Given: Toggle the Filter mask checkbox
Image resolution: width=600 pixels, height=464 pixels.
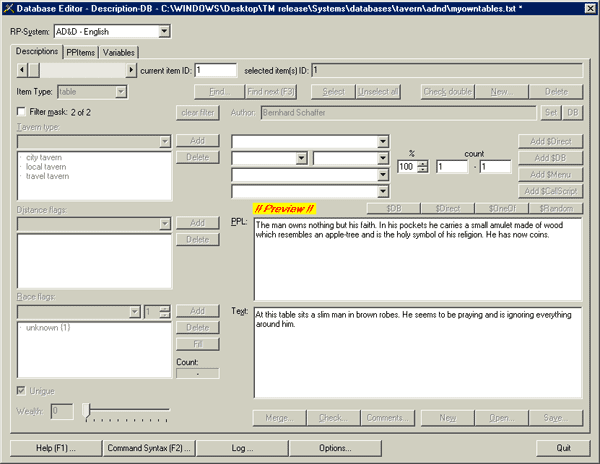Looking at the screenshot, I should [x=21, y=112].
